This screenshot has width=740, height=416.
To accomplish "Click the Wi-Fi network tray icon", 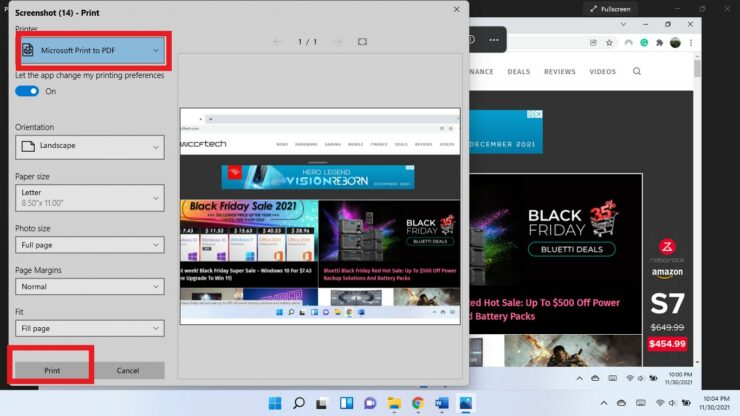I will (x=660, y=403).
